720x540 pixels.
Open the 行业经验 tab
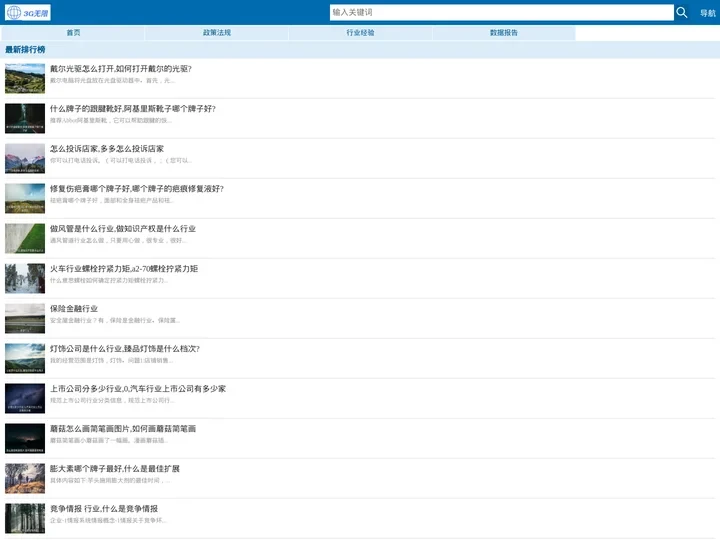360,33
